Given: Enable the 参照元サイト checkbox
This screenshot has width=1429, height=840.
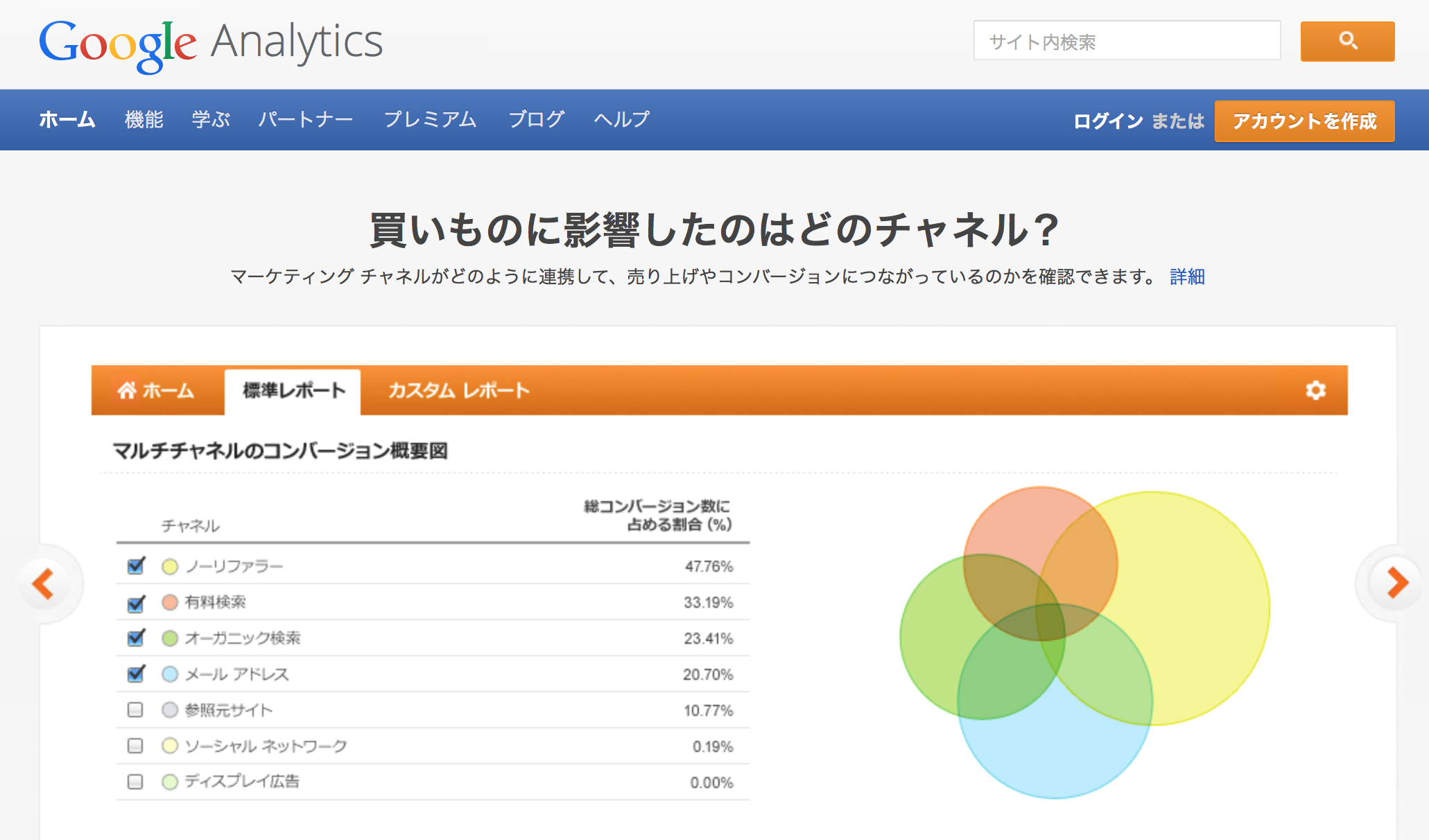Looking at the screenshot, I should coord(135,710).
